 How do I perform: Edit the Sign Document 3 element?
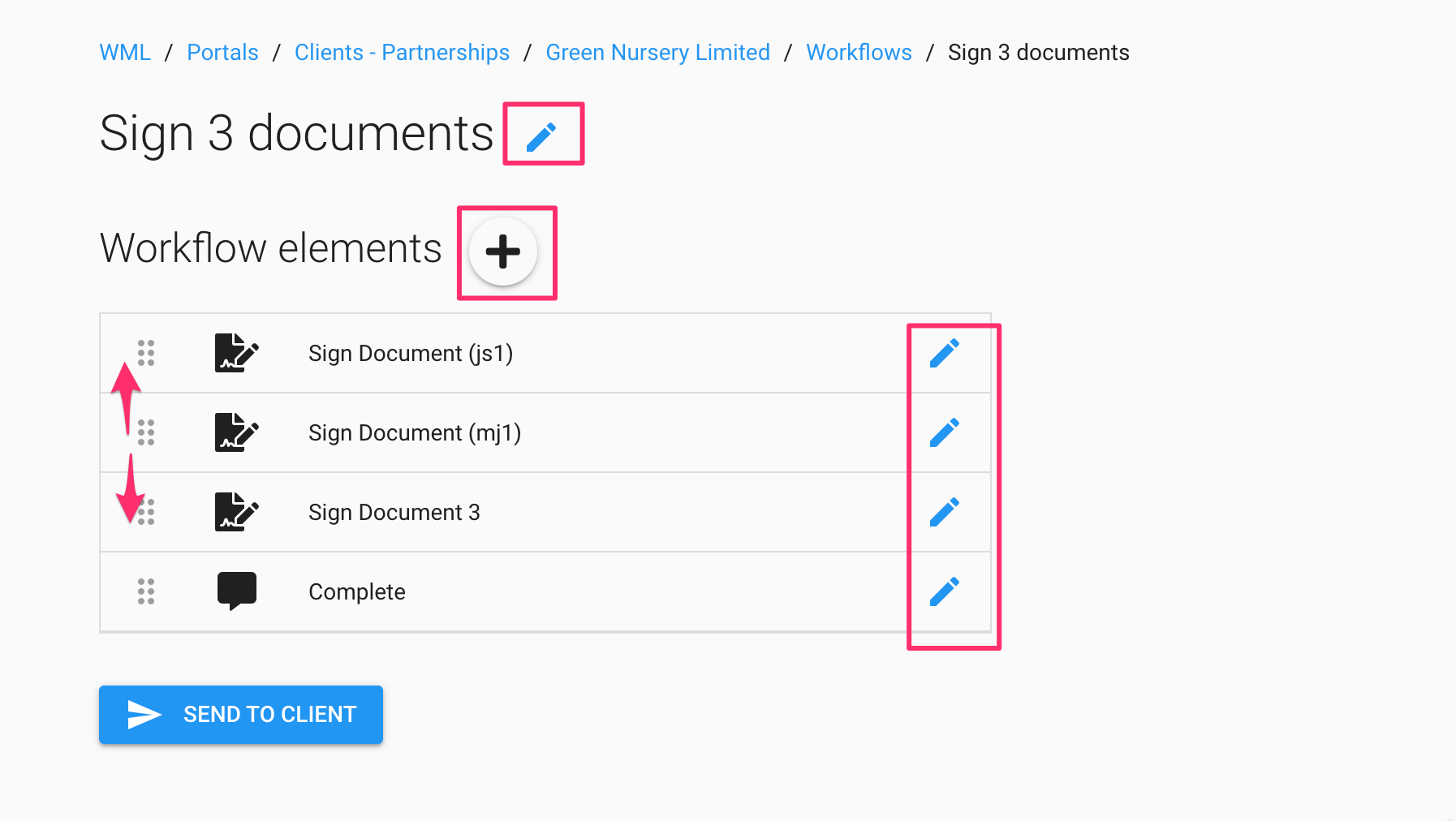(945, 513)
